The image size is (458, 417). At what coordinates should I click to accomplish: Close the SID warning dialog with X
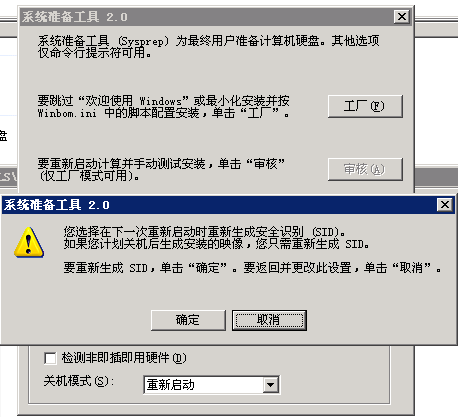445,205
